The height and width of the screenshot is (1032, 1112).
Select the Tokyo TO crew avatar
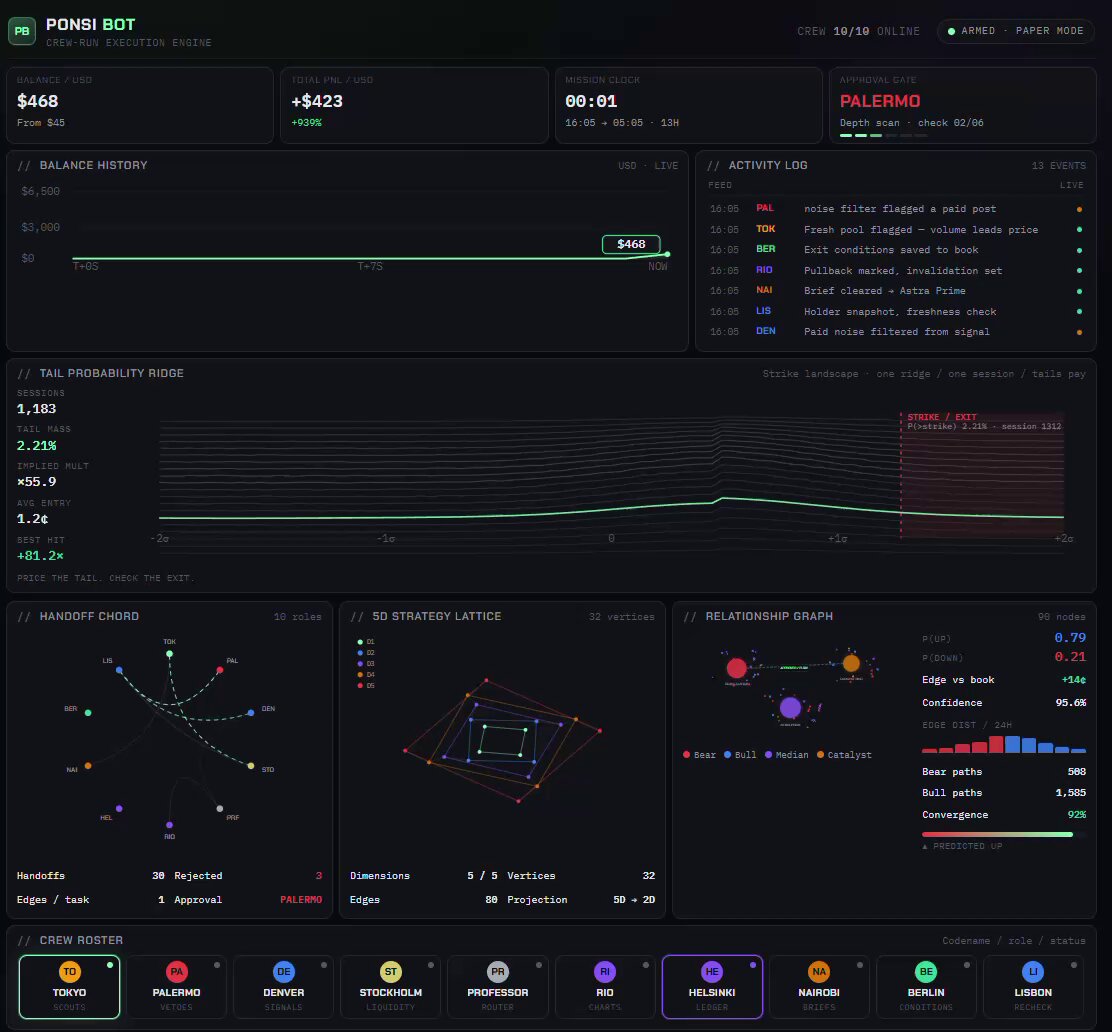(70, 971)
